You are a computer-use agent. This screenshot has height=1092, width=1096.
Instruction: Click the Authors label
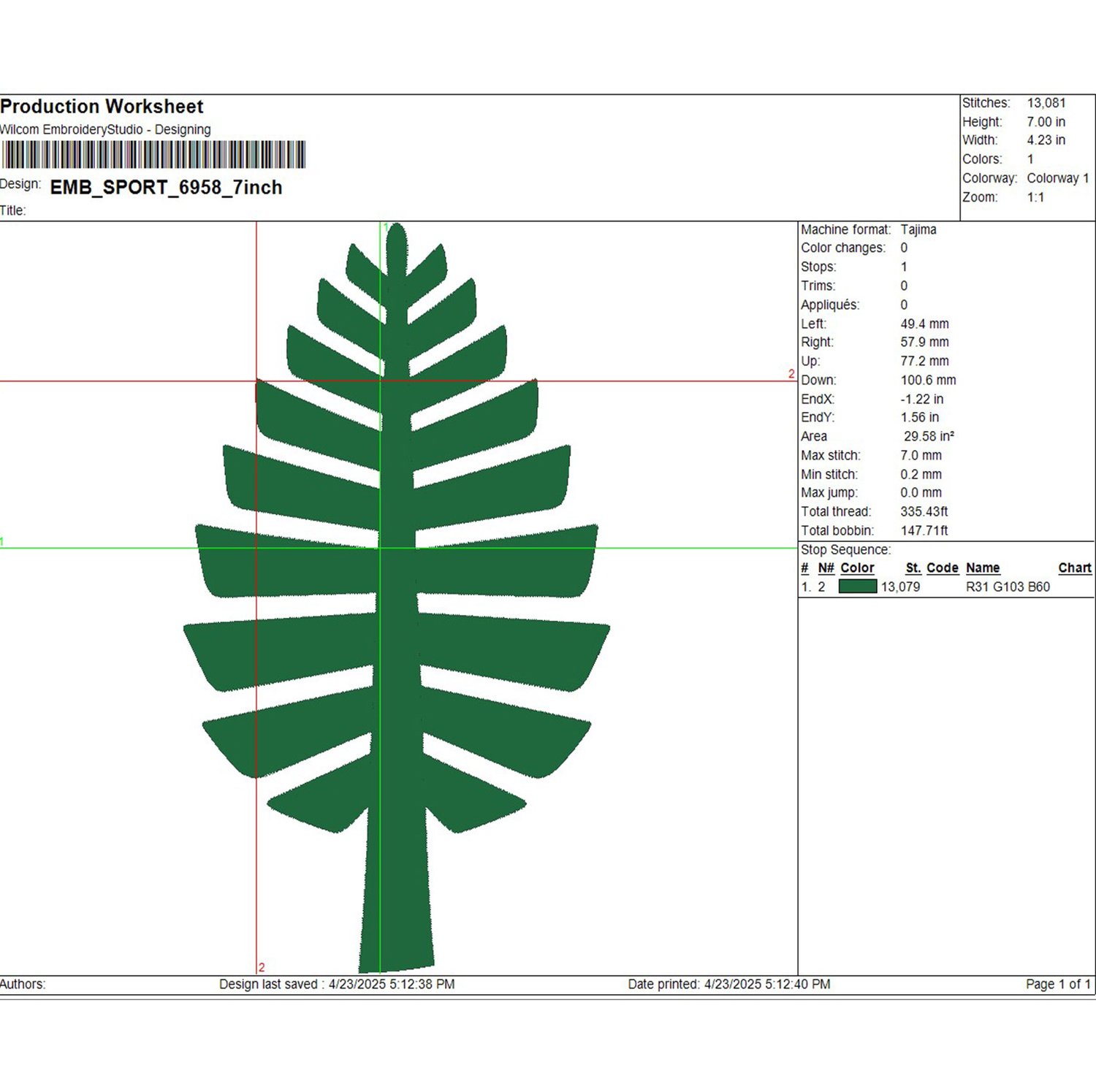click(23, 984)
